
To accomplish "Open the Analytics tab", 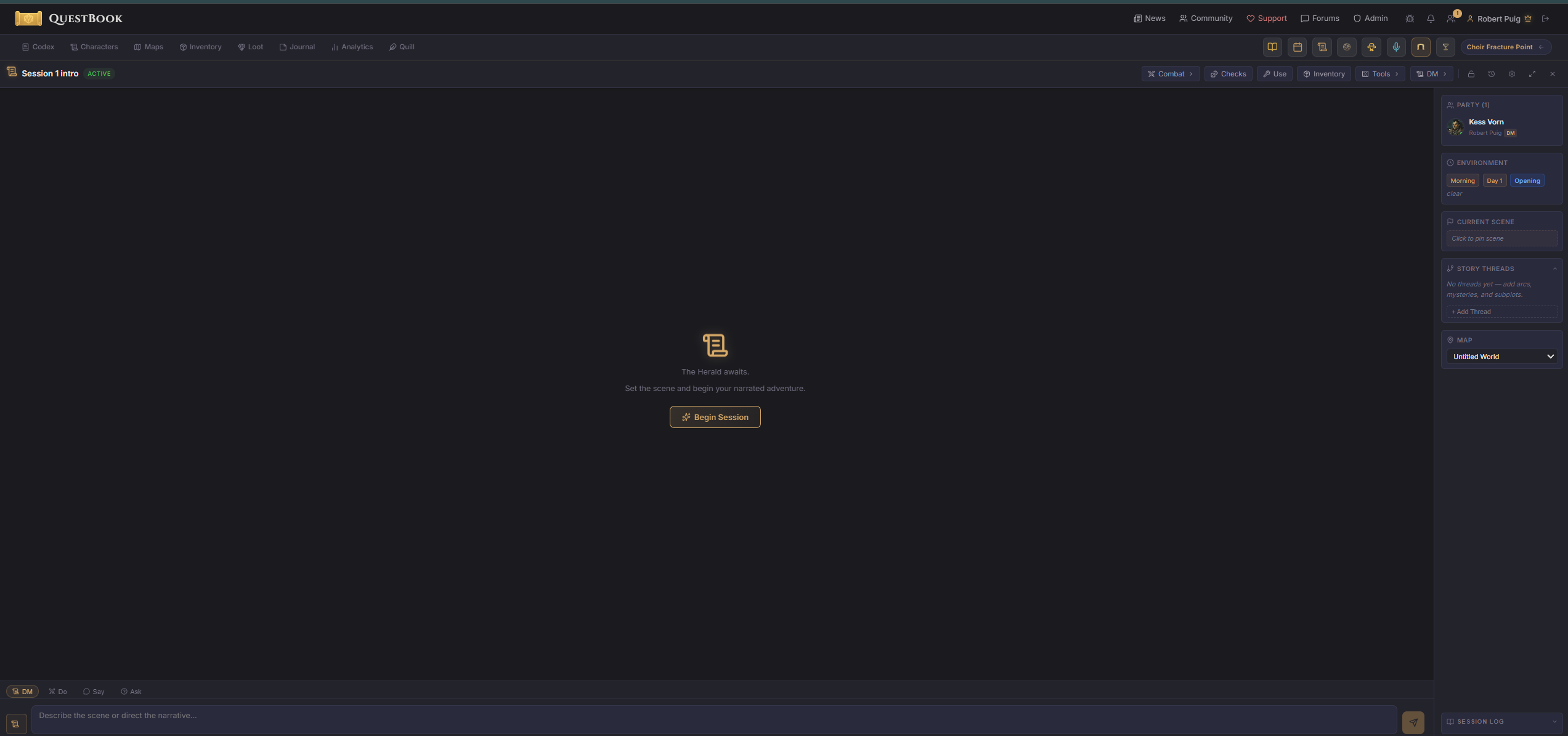I will pyautogui.click(x=352, y=47).
